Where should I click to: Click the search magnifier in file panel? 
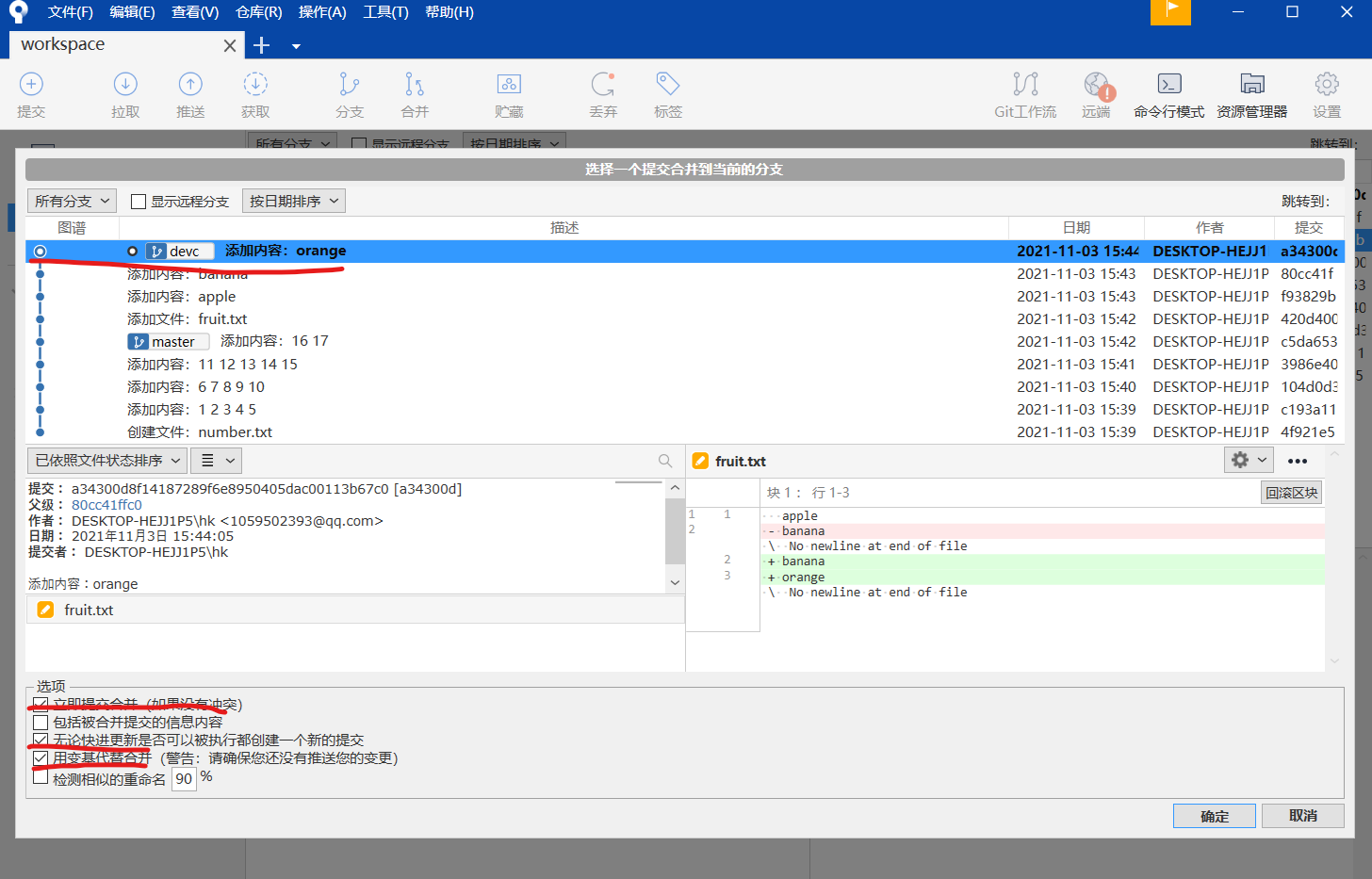click(665, 461)
